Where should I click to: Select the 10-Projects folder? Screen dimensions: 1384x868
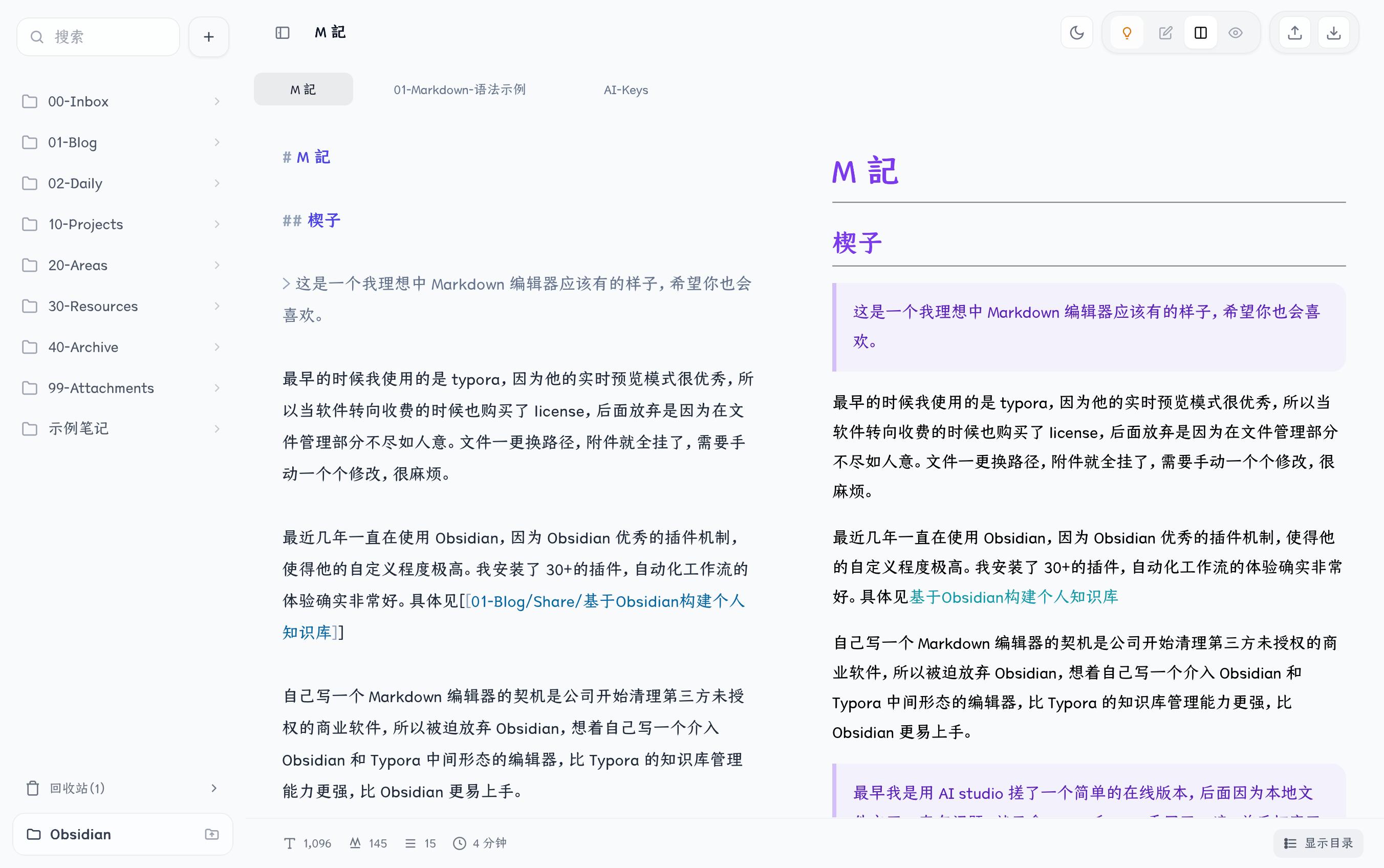coord(123,225)
